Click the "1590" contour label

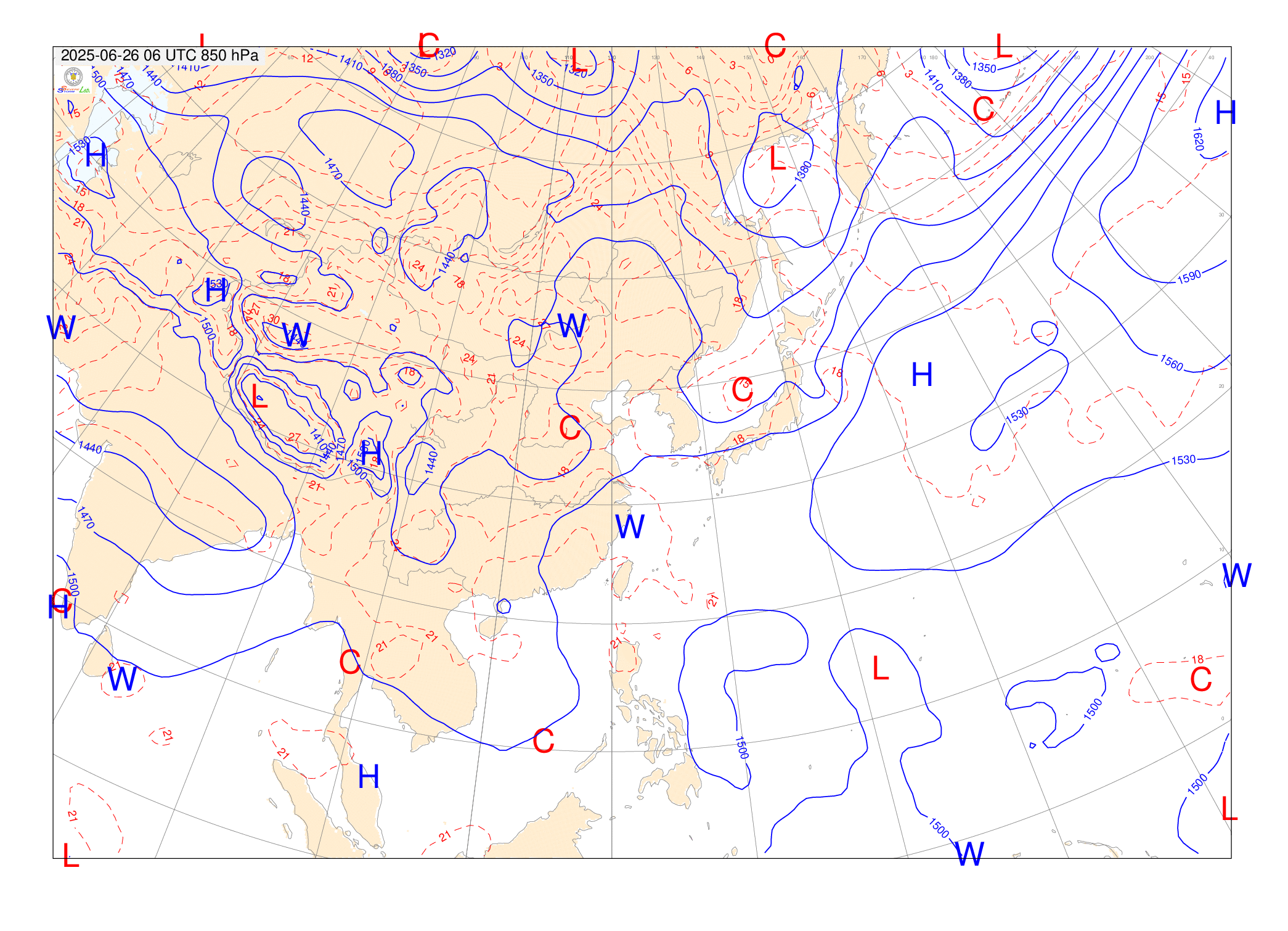pos(1189,276)
